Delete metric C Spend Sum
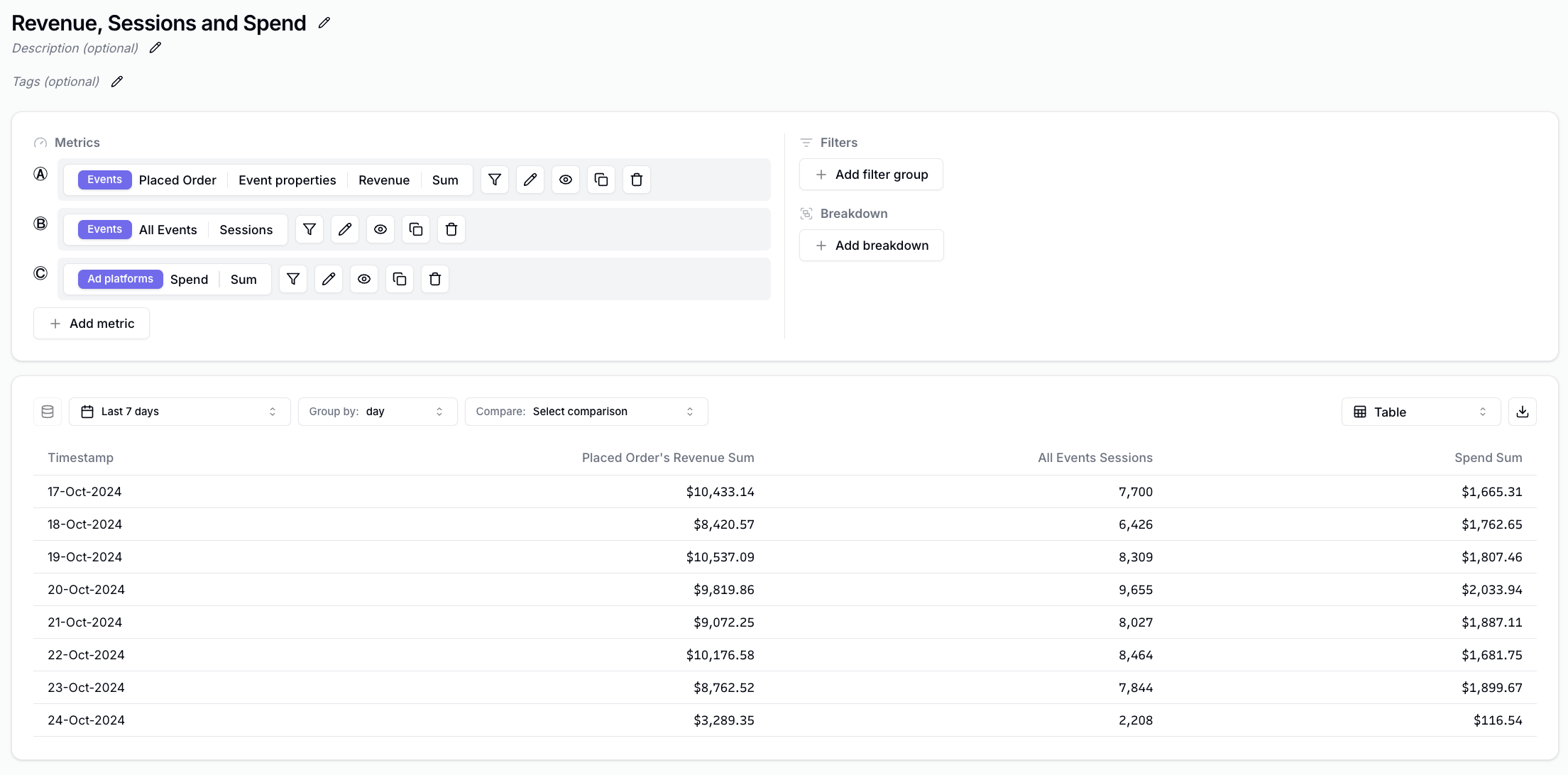The width and height of the screenshot is (1568, 775). [435, 279]
